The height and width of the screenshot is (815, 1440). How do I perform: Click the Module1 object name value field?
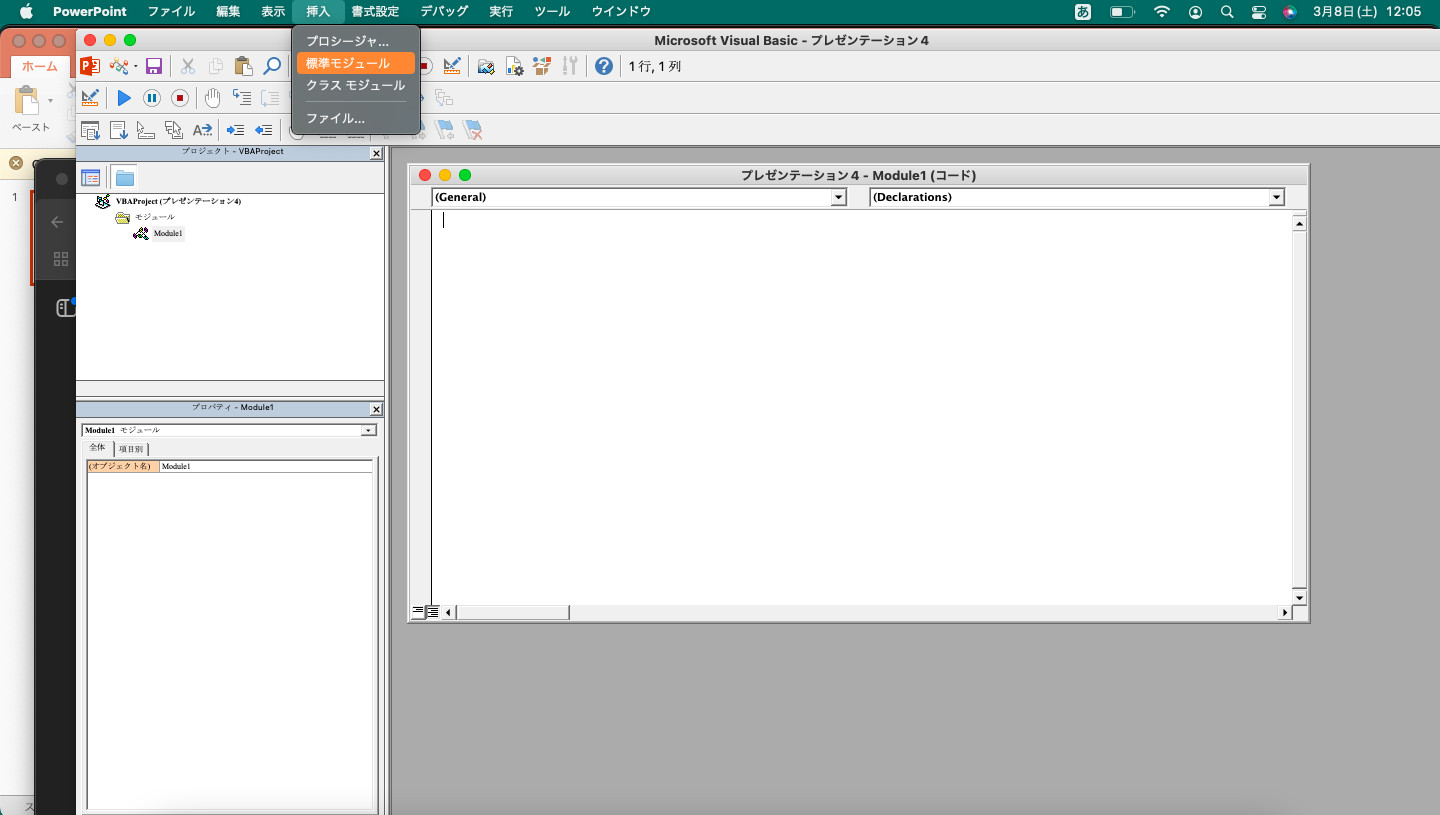266,466
